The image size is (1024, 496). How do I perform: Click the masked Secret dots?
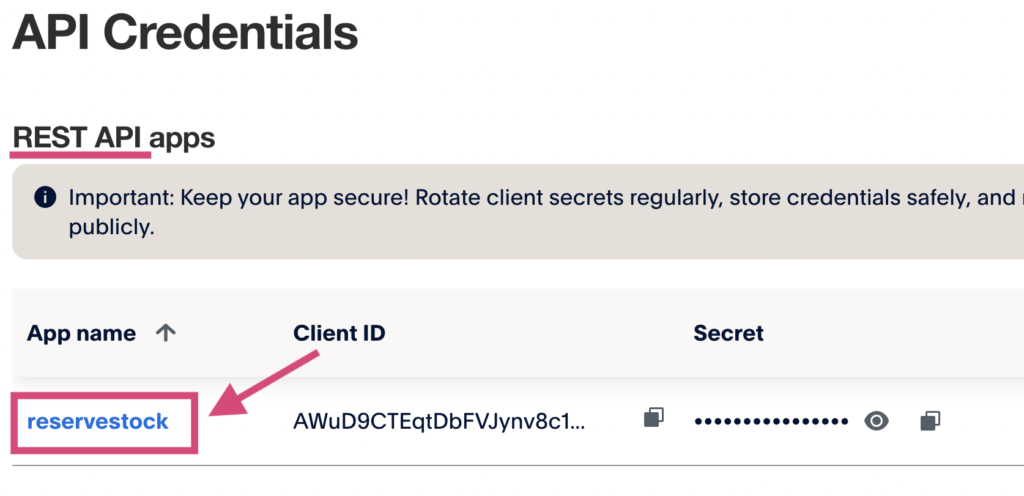(x=770, y=421)
